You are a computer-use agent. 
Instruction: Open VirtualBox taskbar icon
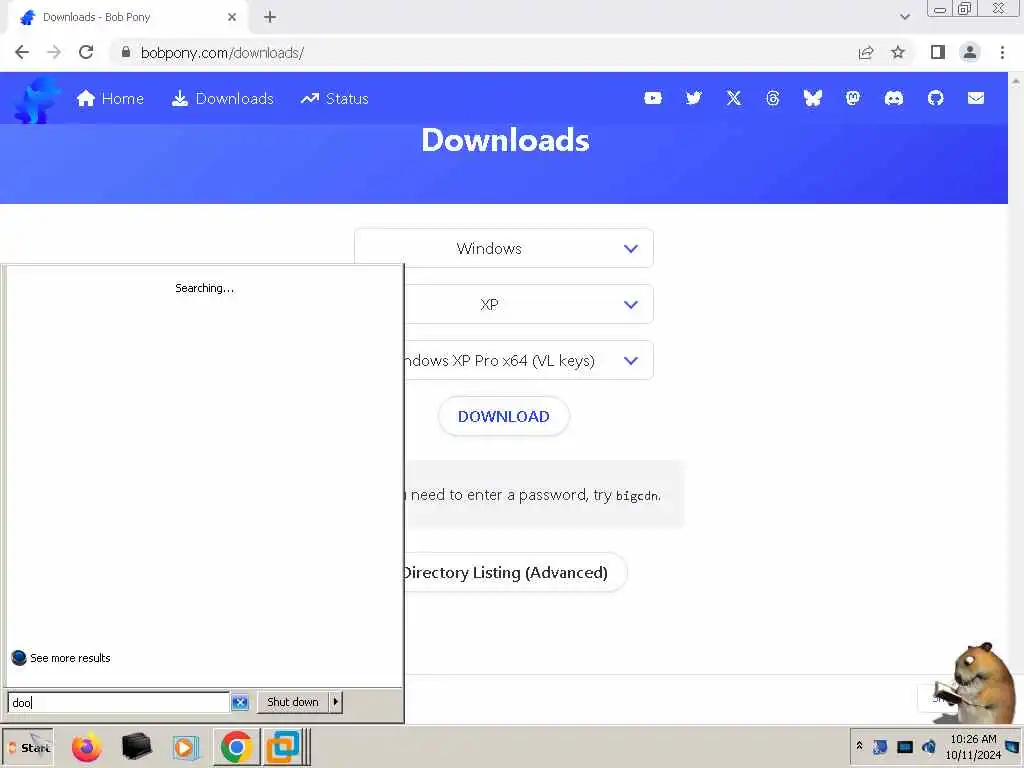[283, 746]
